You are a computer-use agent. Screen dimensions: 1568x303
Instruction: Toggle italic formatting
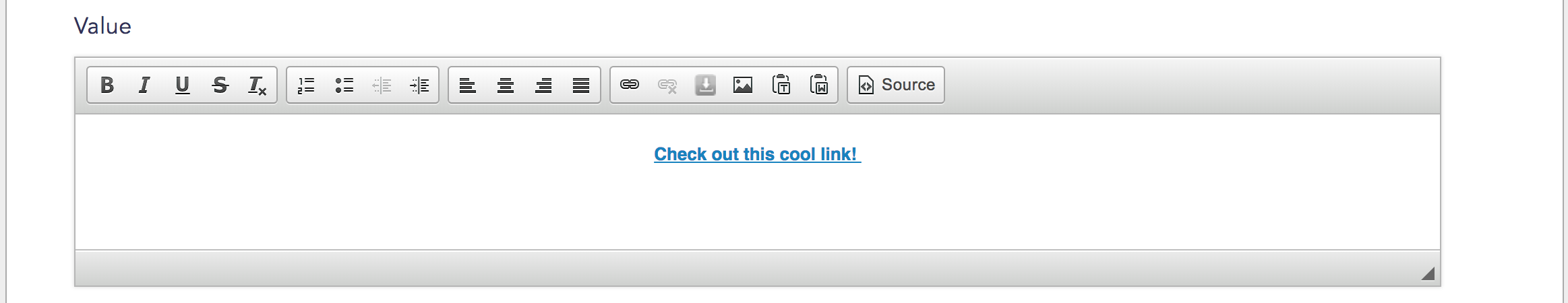point(144,85)
